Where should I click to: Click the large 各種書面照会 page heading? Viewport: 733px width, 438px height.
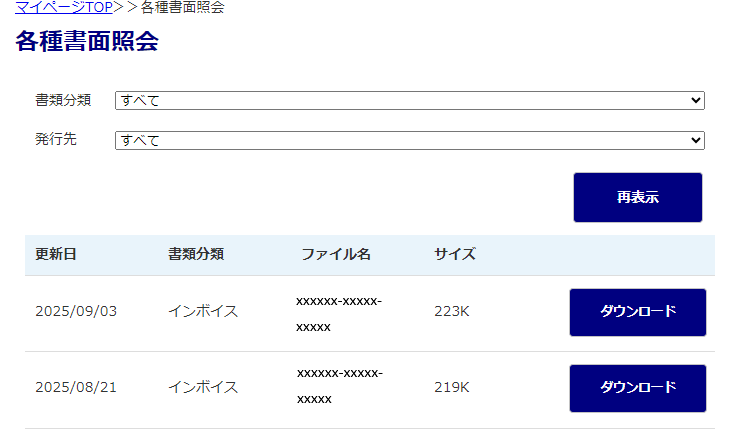coord(87,42)
